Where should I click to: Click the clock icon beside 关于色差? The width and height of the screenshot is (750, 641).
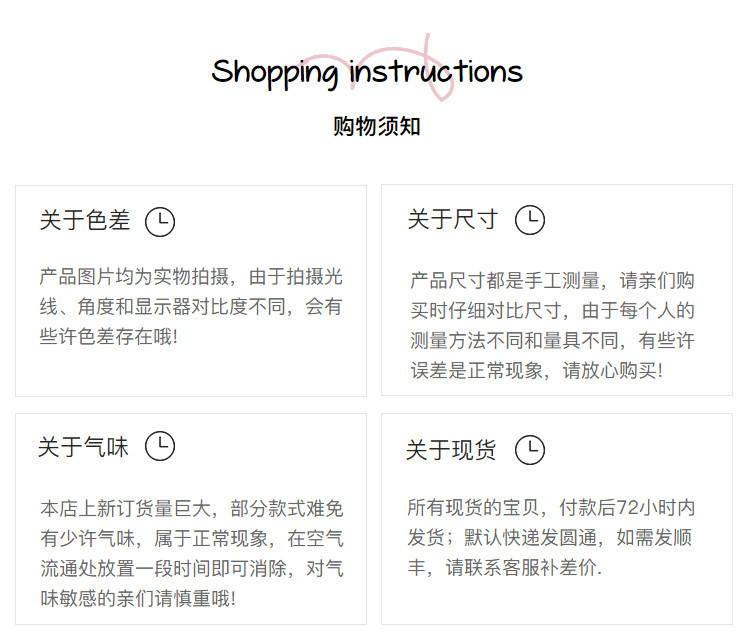point(160,221)
